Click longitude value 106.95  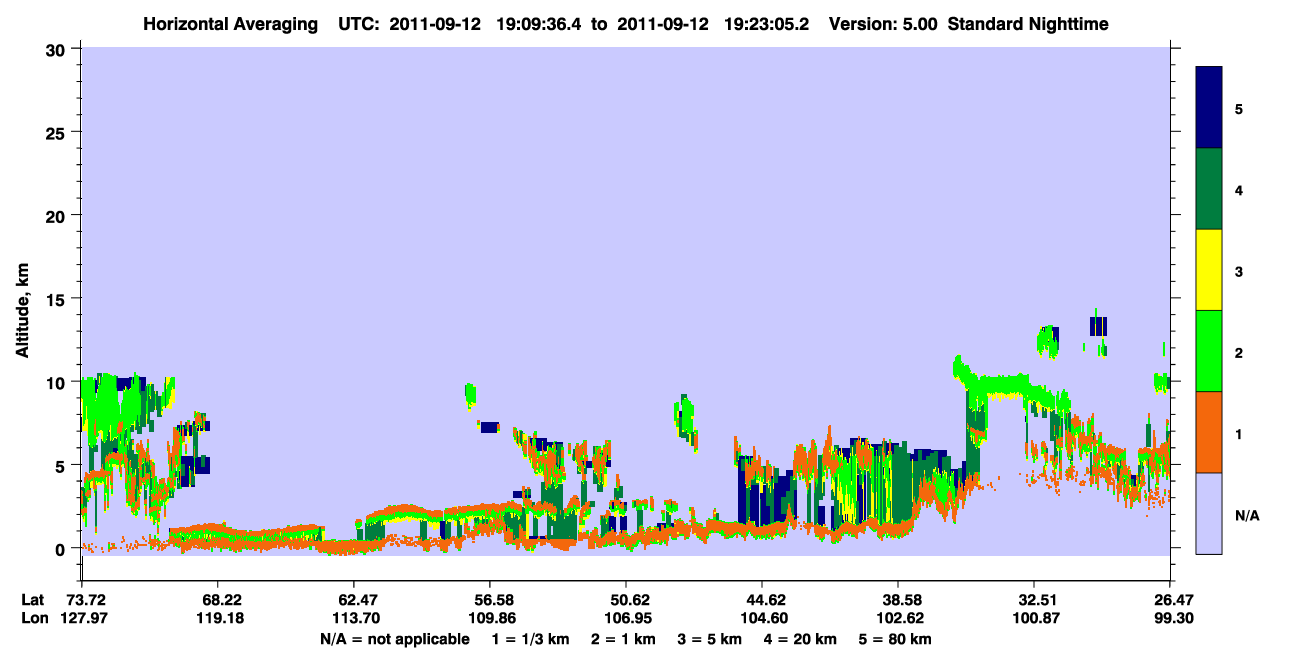pyautogui.click(x=626, y=619)
